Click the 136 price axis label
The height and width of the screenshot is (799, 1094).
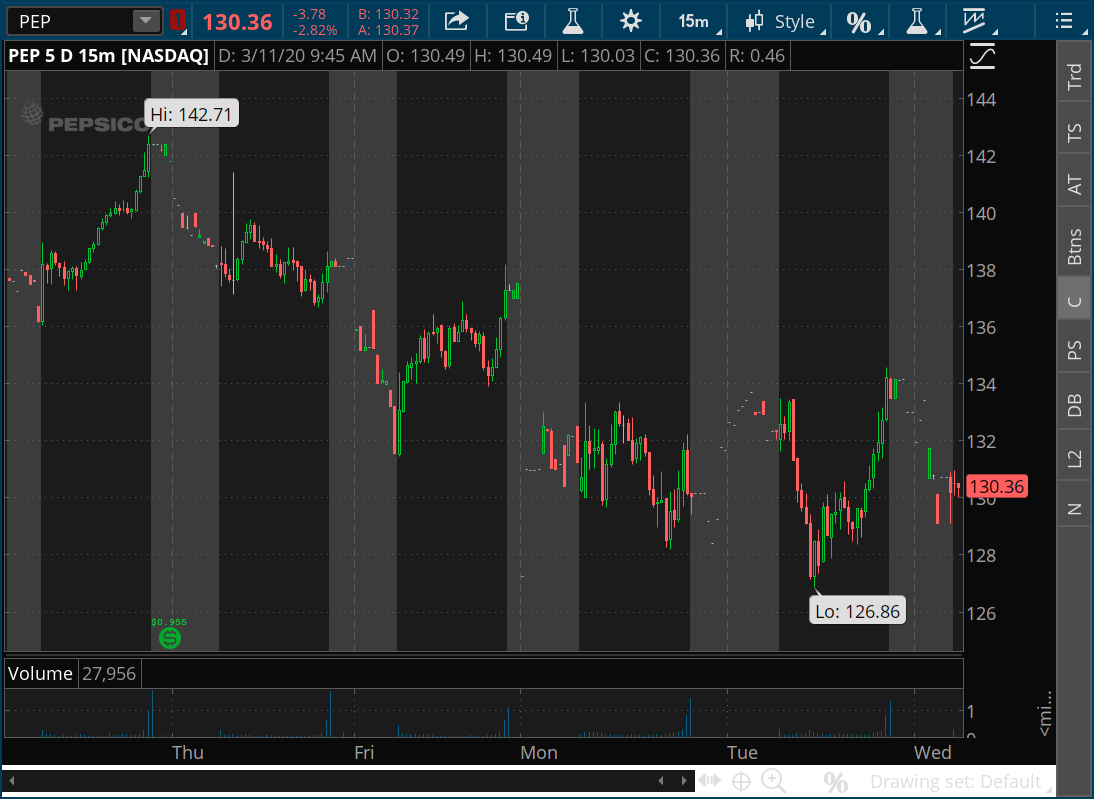coord(981,327)
